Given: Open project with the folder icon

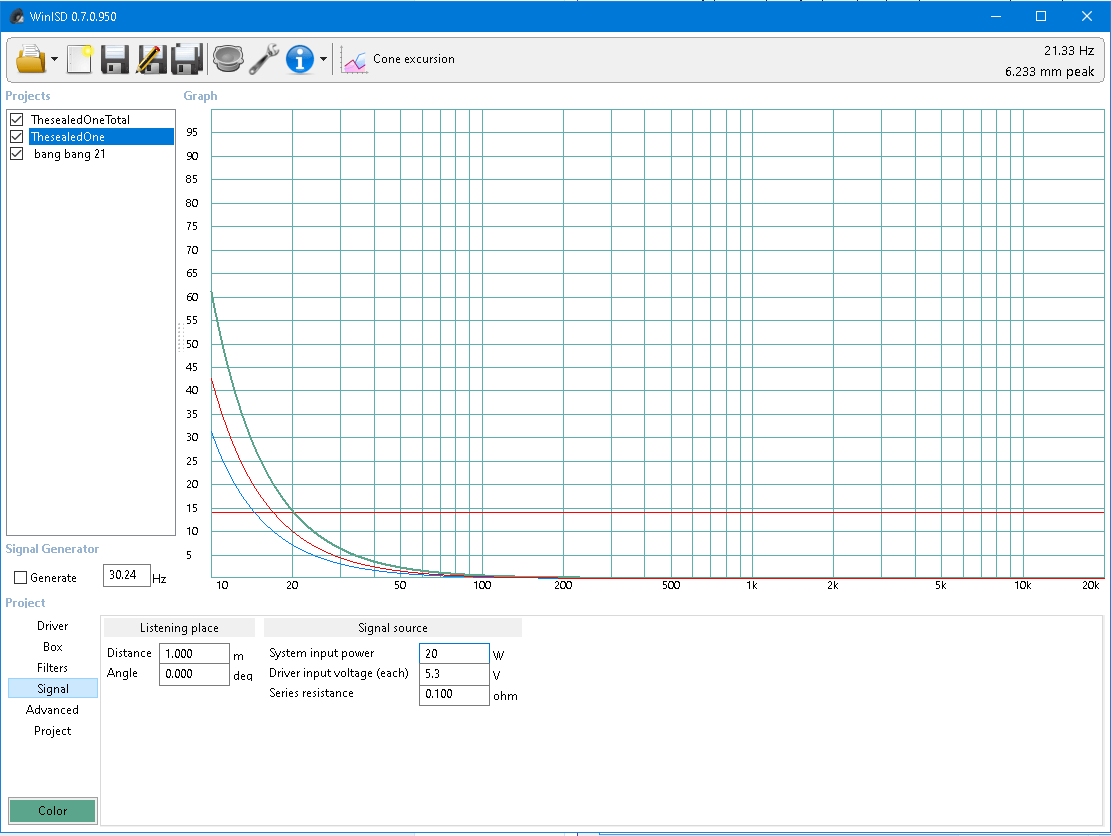Looking at the screenshot, I should 30,59.
